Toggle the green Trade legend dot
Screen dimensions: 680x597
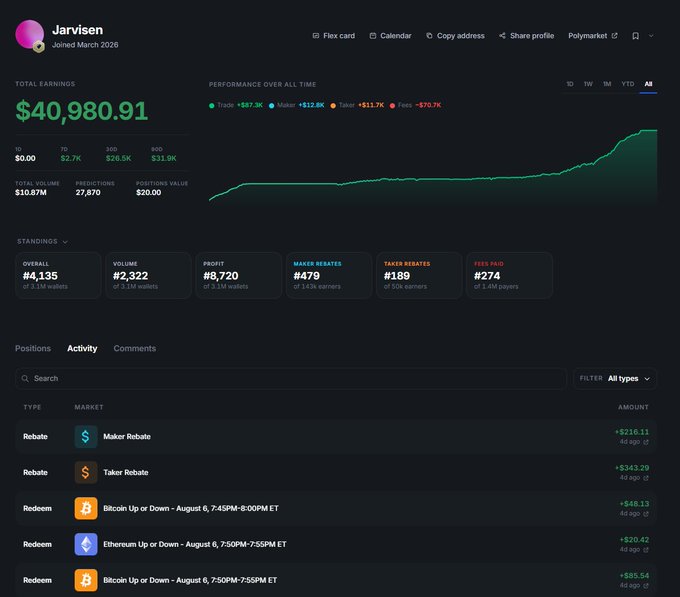[x=212, y=105]
